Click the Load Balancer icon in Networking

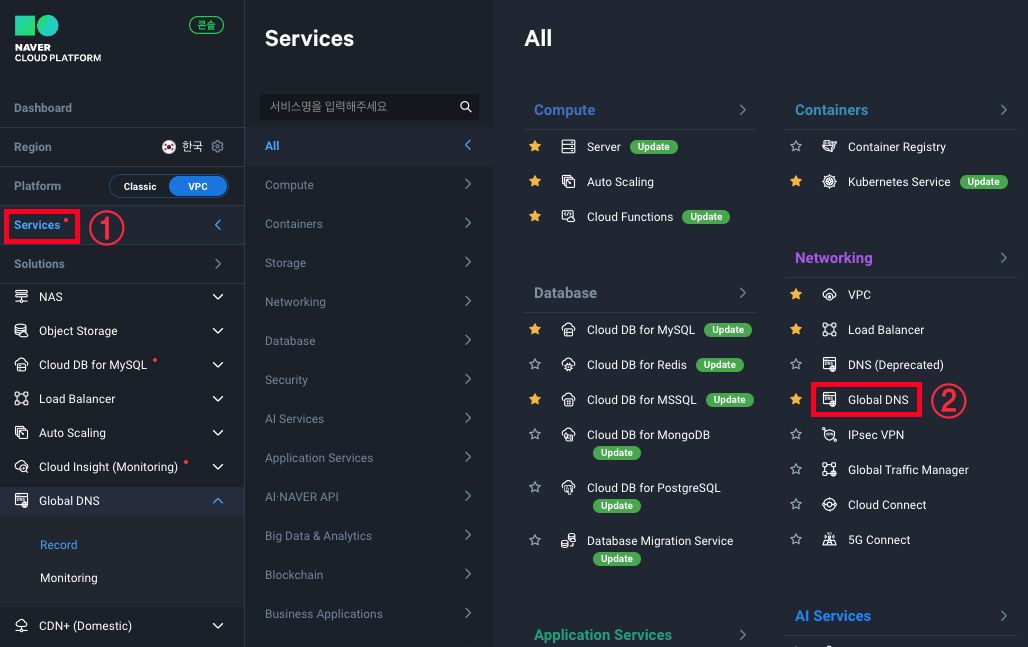point(829,329)
